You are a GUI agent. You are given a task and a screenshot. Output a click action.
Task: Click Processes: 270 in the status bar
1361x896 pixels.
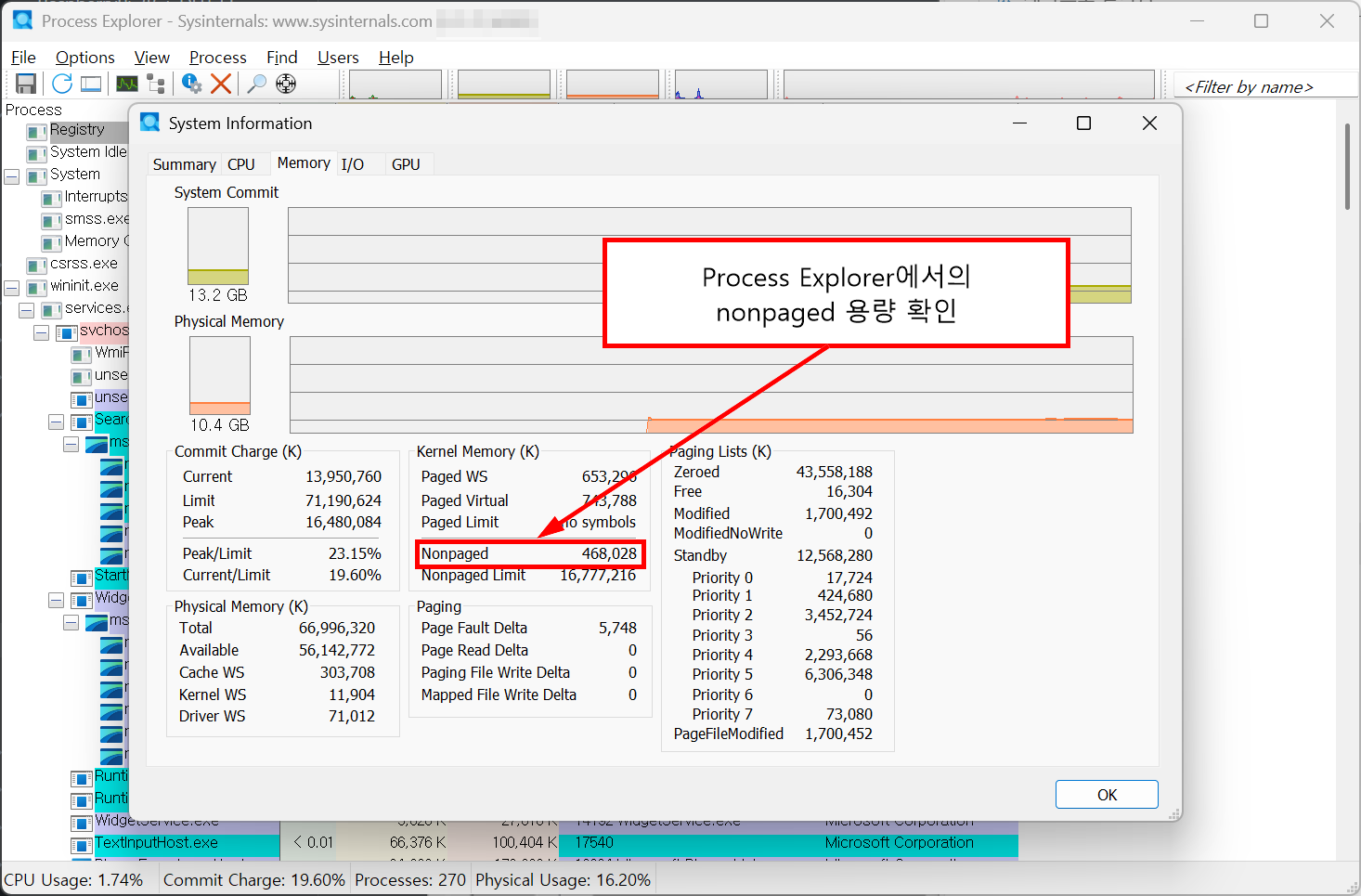pos(410,880)
